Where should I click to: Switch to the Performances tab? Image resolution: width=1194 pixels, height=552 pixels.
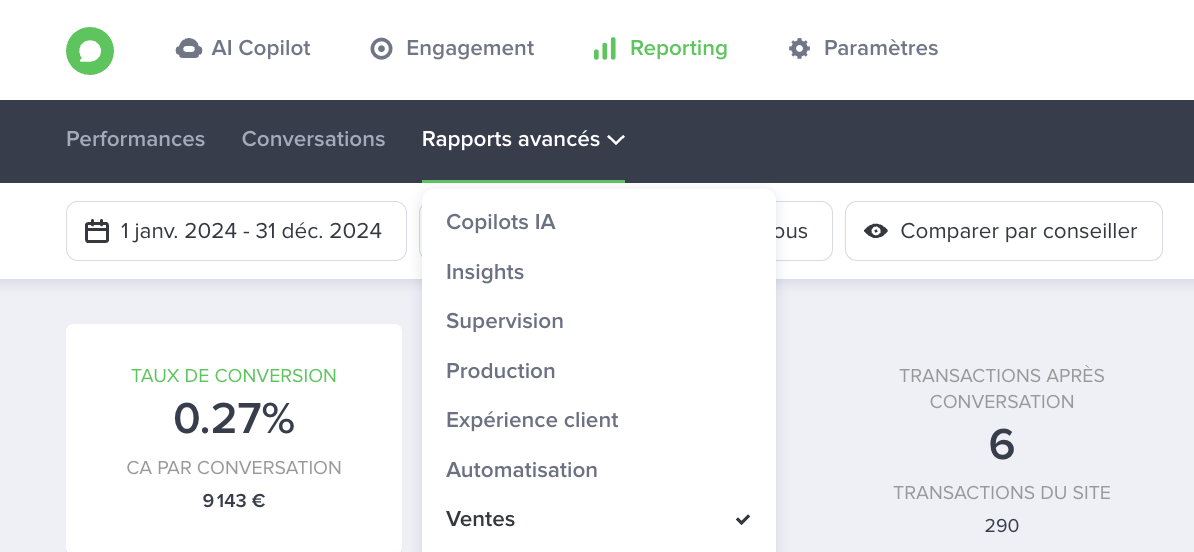[136, 139]
